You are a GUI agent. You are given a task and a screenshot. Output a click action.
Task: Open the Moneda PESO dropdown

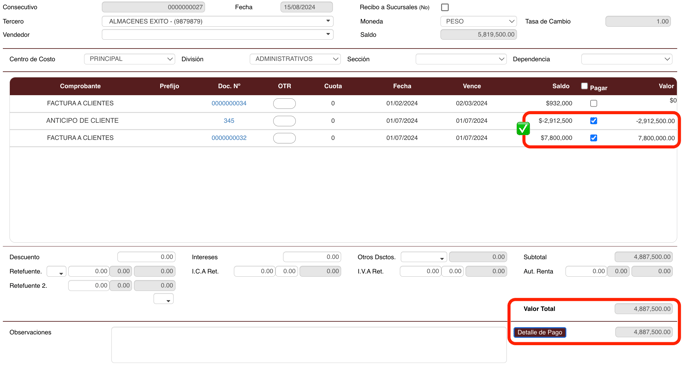tap(478, 21)
